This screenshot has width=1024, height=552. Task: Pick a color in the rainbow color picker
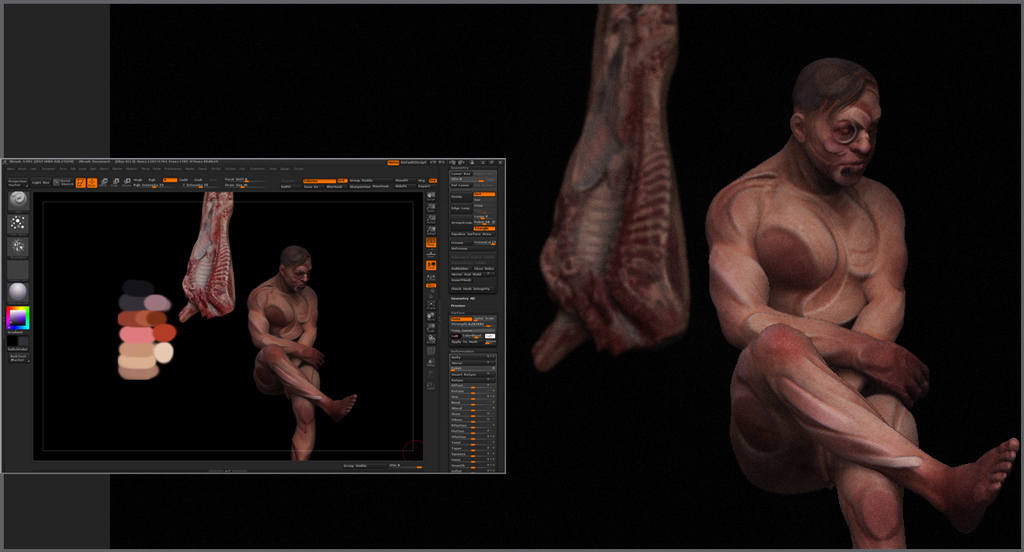click(x=18, y=317)
